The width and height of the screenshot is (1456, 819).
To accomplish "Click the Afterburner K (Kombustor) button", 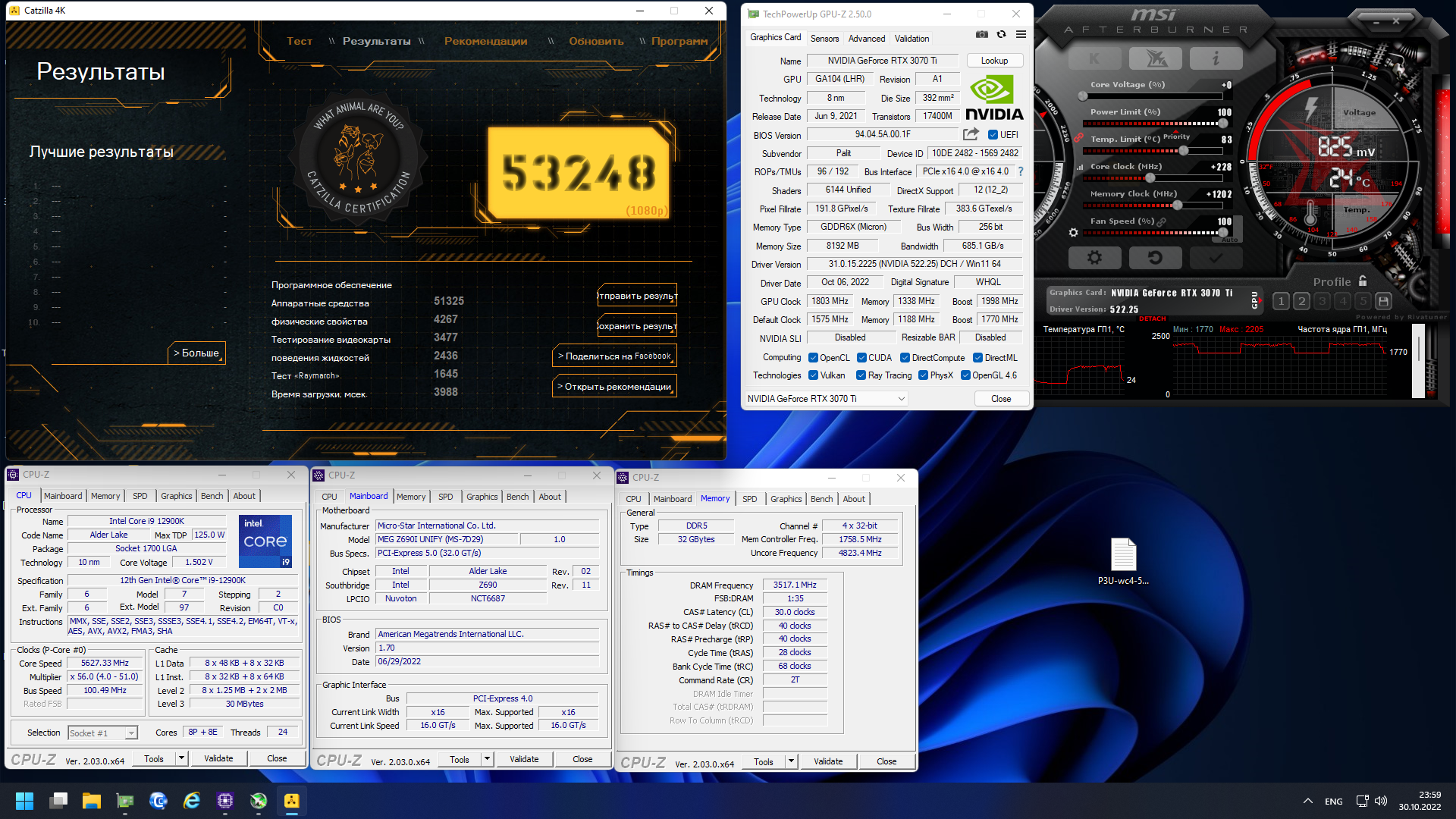I will 1094,58.
